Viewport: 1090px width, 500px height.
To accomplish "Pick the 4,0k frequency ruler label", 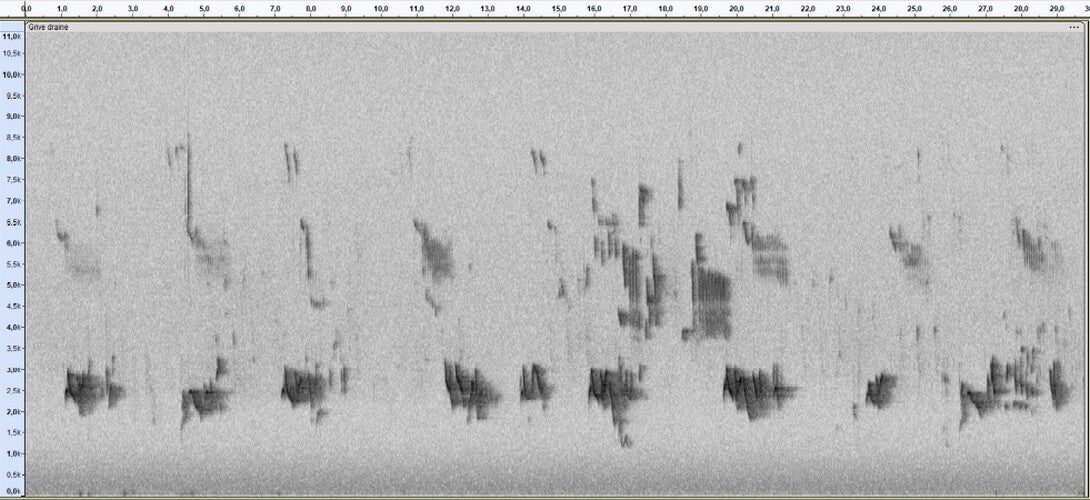I will [12, 327].
